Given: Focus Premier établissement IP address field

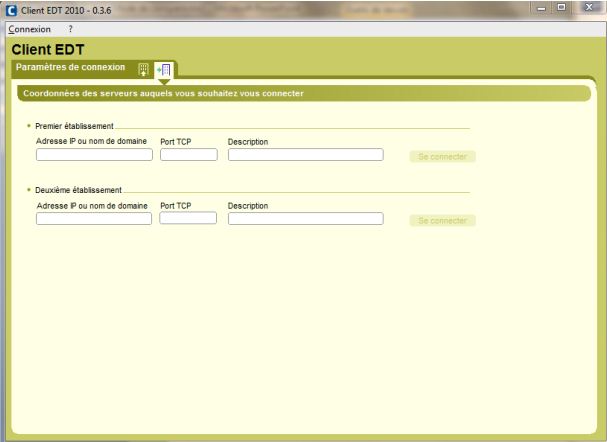Looking at the screenshot, I should pyautogui.click(x=94, y=155).
